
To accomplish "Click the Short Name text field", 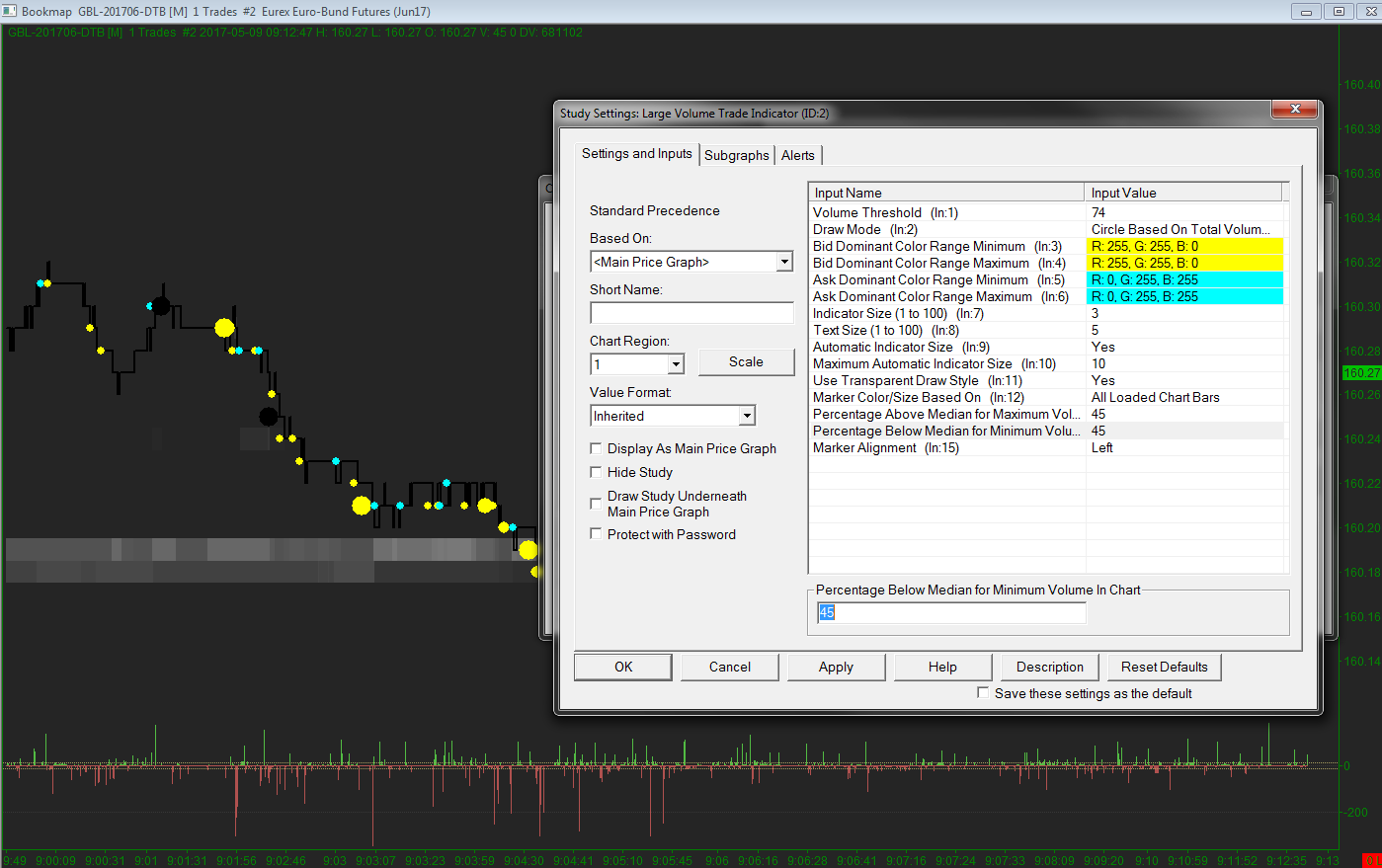I will tap(691, 313).
